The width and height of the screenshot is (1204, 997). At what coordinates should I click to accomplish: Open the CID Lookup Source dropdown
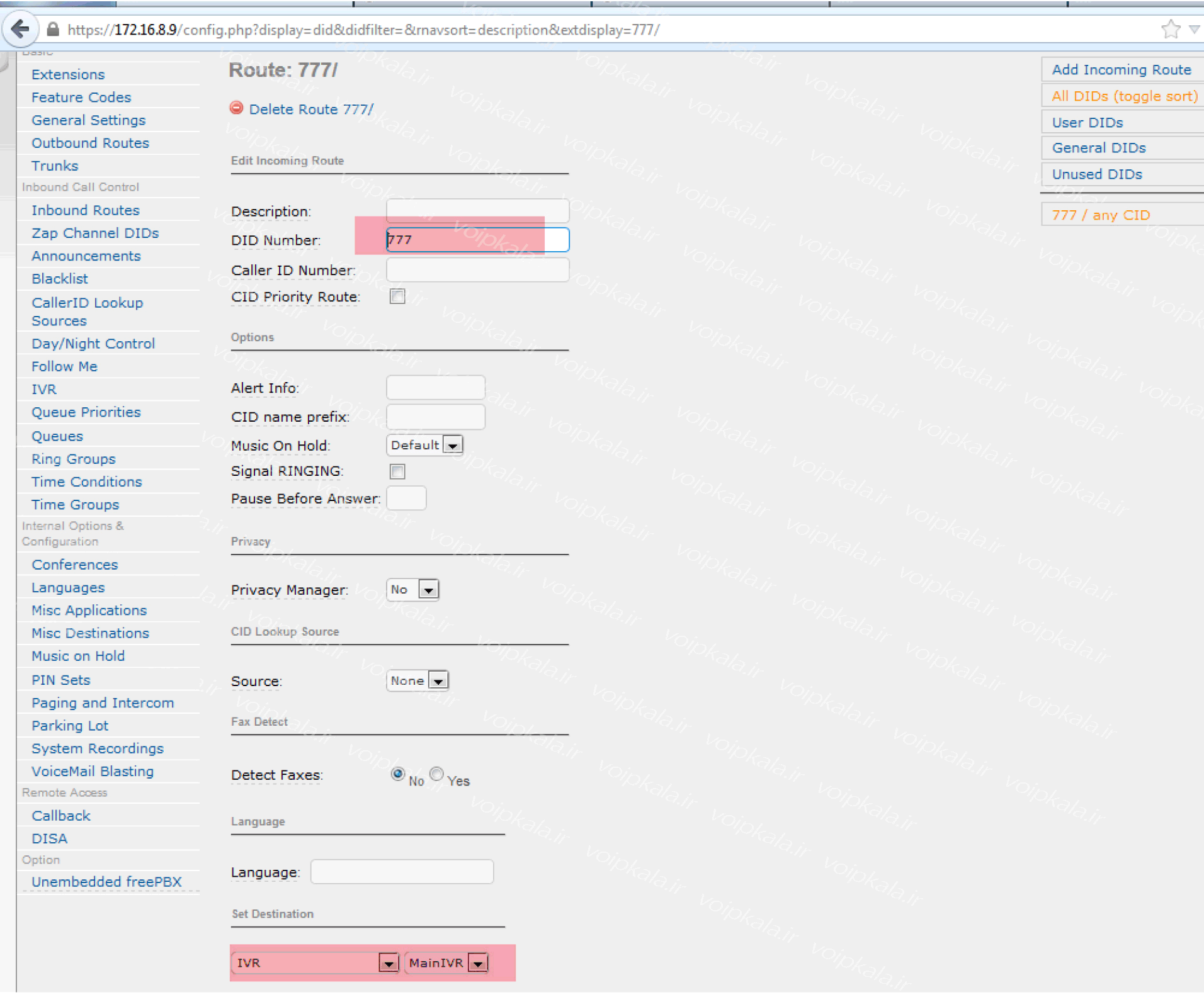pyautogui.click(x=417, y=680)
